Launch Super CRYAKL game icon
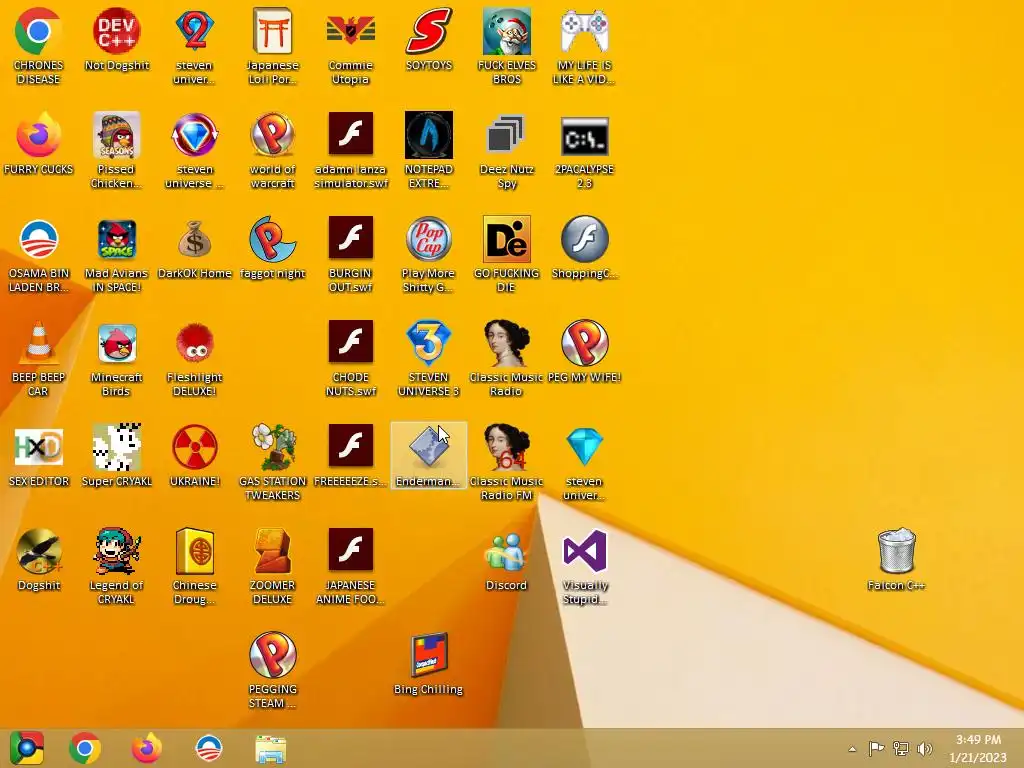The width and height of the screenshot is (1024, 768). click(x=116, y=447)
